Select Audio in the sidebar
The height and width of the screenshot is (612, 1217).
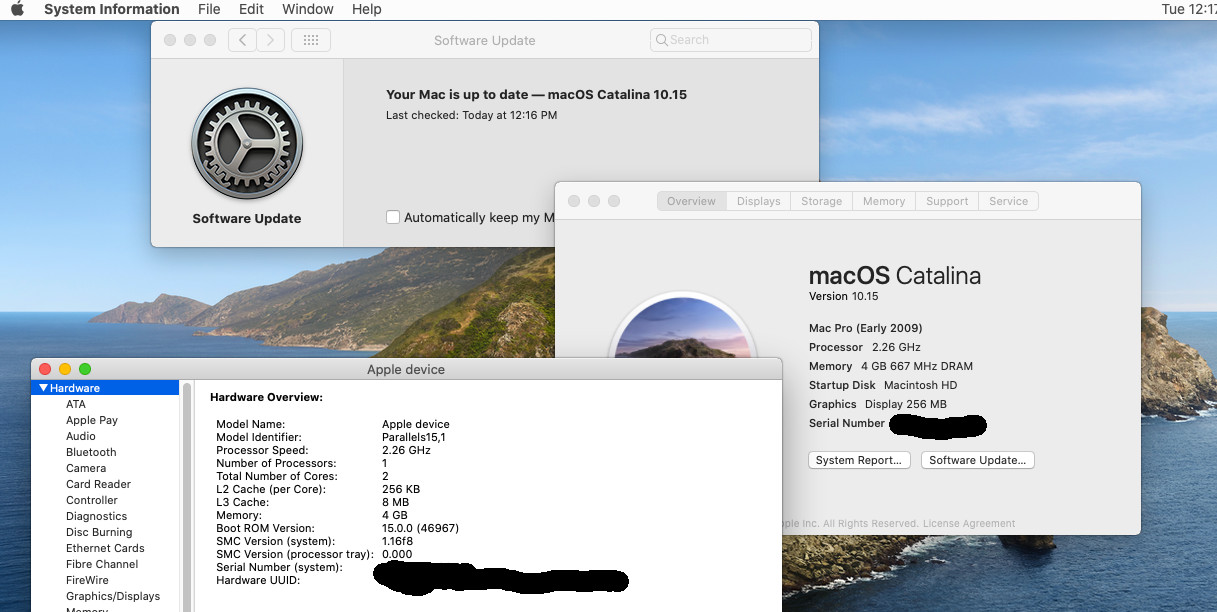click(81, 436)
